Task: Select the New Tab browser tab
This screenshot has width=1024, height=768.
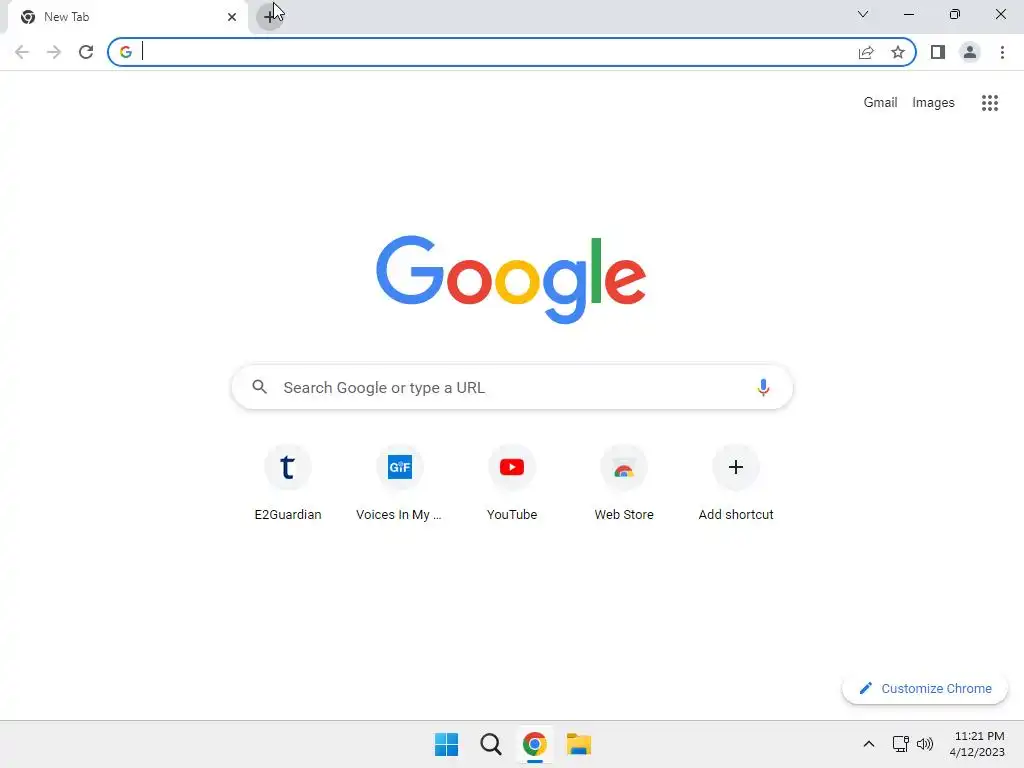Action: 127,17
